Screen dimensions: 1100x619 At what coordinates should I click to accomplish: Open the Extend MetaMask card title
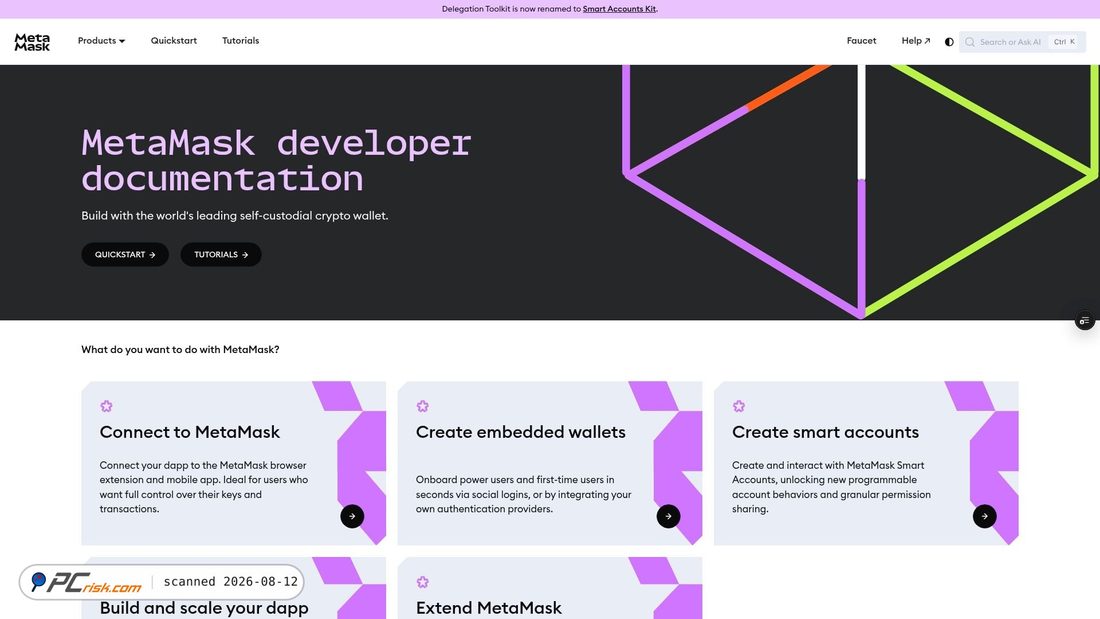click(489, 608)
